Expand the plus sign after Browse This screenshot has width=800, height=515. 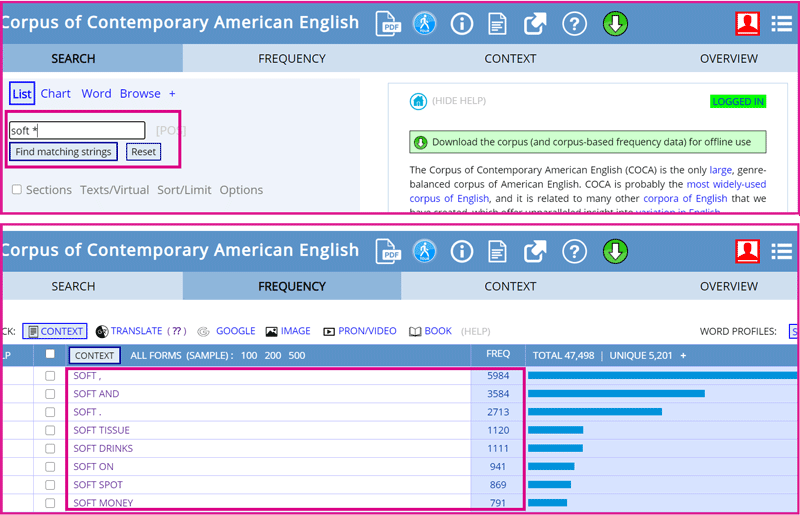click(172, 94)
